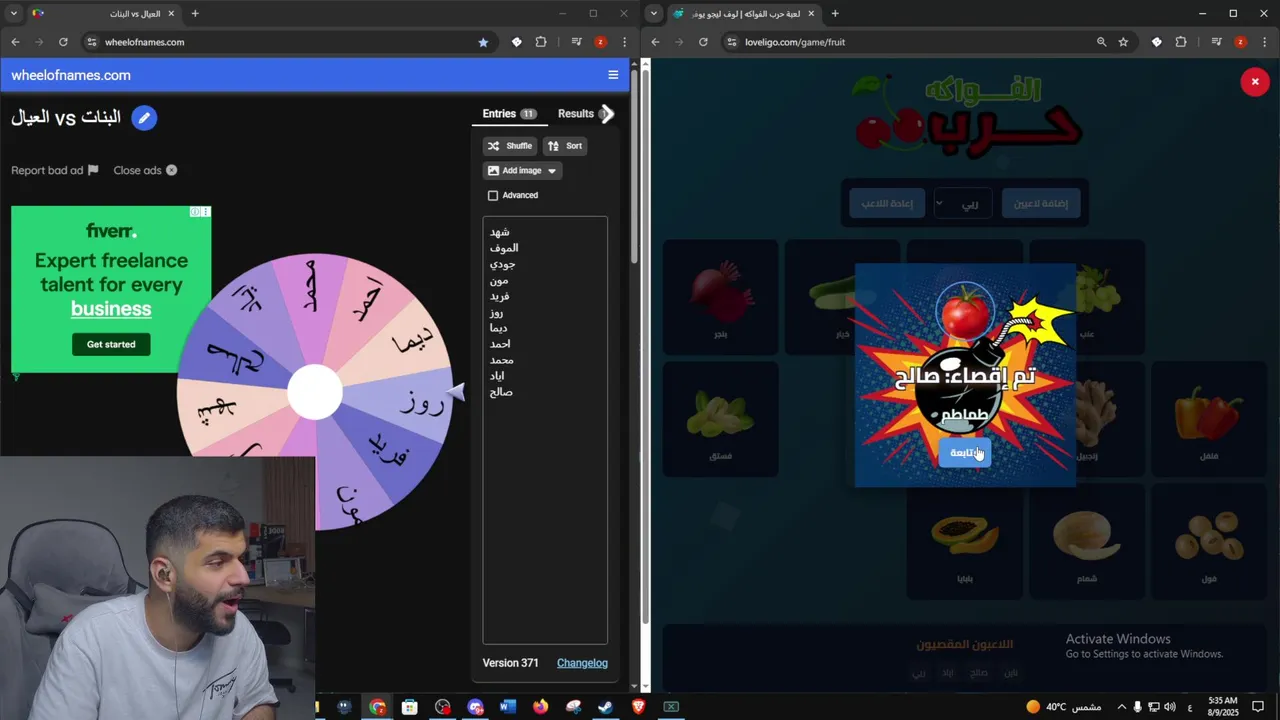The image size is (1280, 720).
Task: Select the فلفل pepper card
Action: 1208,419
